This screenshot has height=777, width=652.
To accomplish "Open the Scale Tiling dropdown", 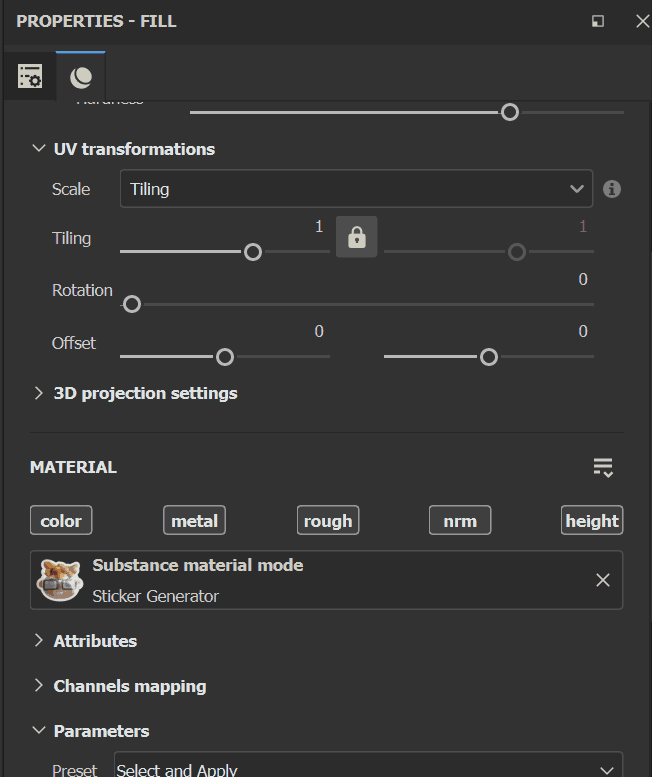I will coord(356,189).
